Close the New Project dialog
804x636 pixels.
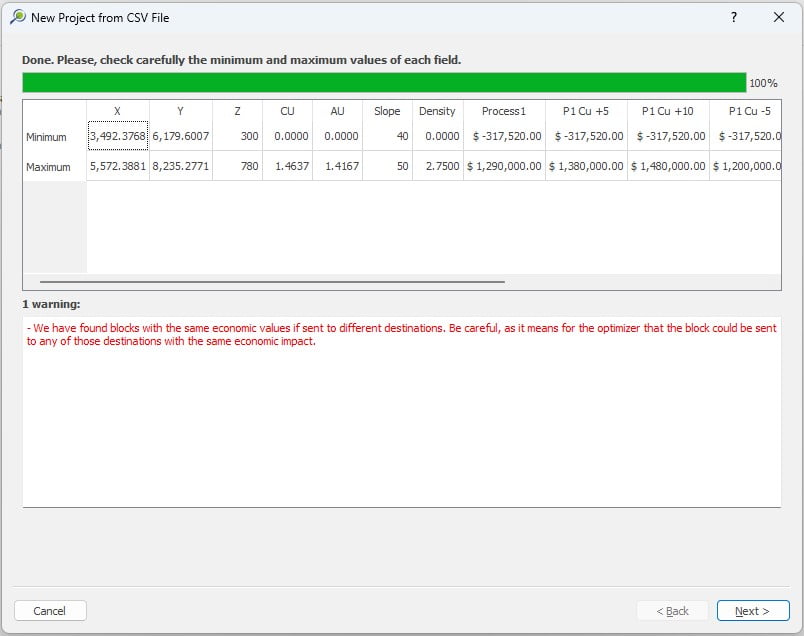pyautogui.click(x=779, y=17)
